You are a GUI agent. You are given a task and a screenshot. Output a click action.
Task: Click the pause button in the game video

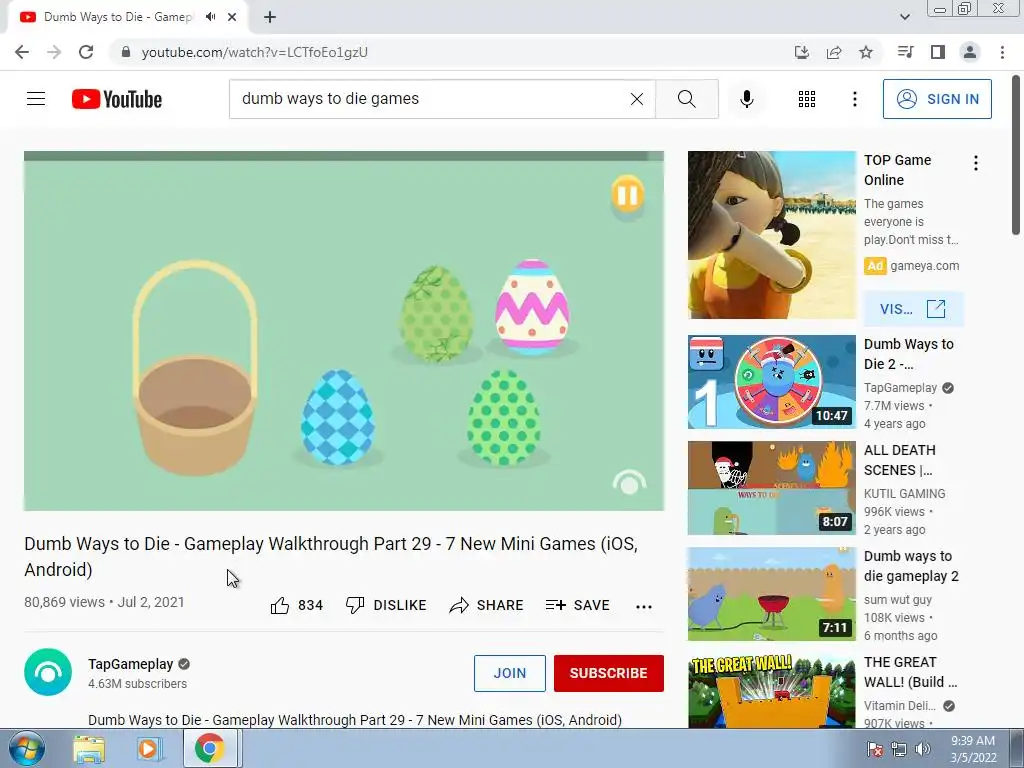click(x=628, y=194)
